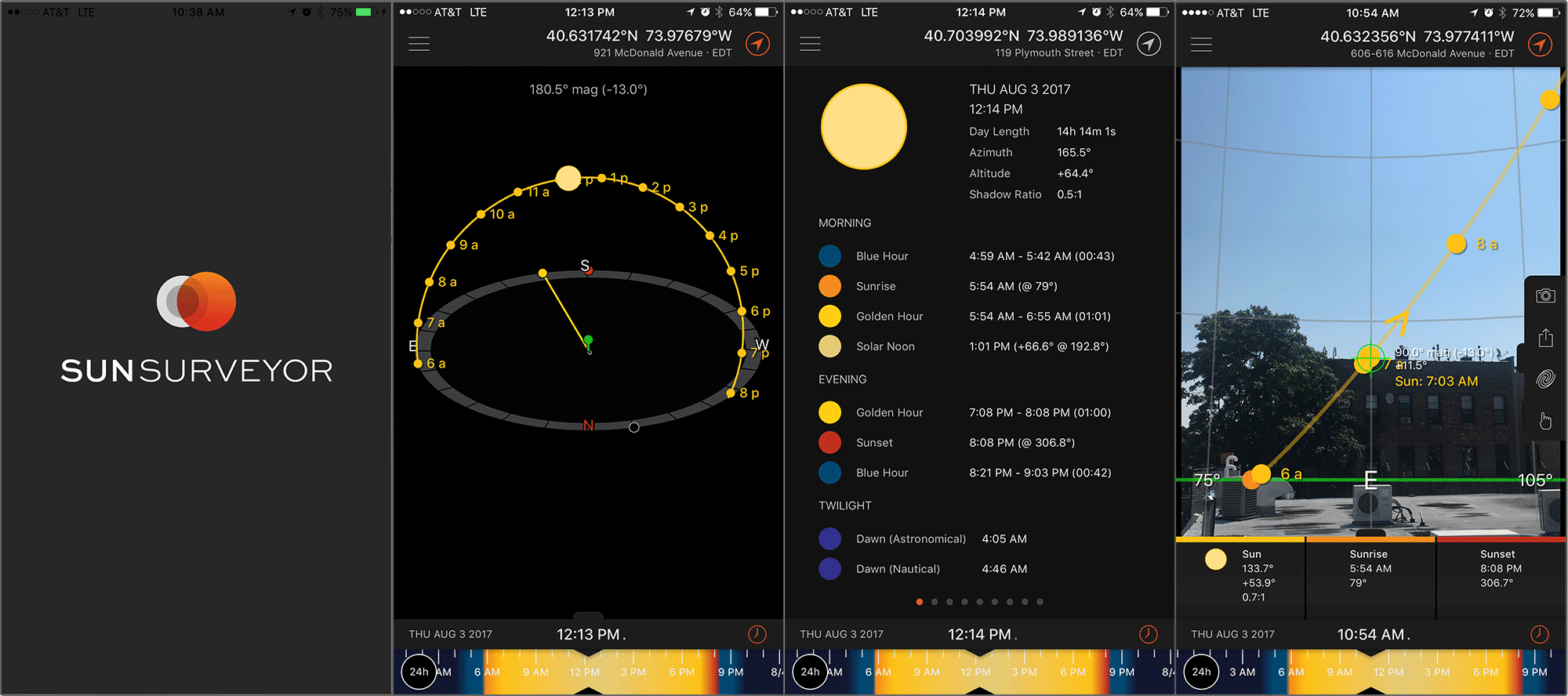The height and width of the screenshot is (696, 1568).
Task: Tap the green crosshair target in the AR view
Action: (x=1370, y=357)
